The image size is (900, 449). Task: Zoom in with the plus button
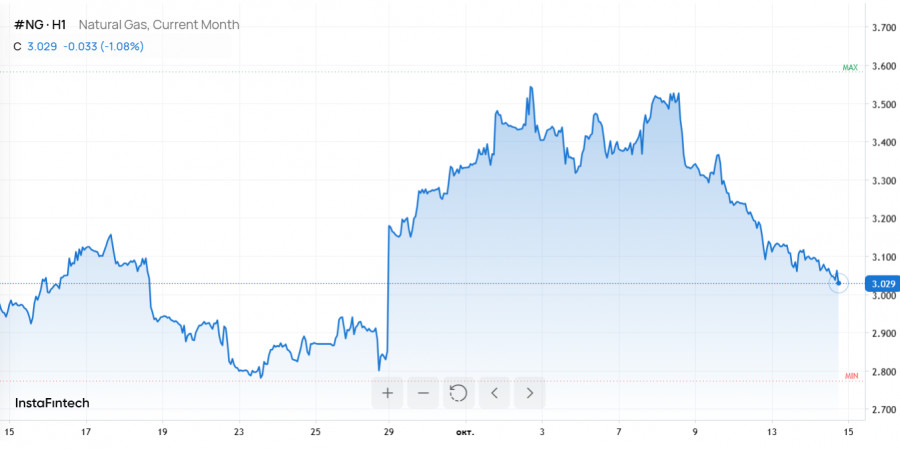click(x=387, y=393)
